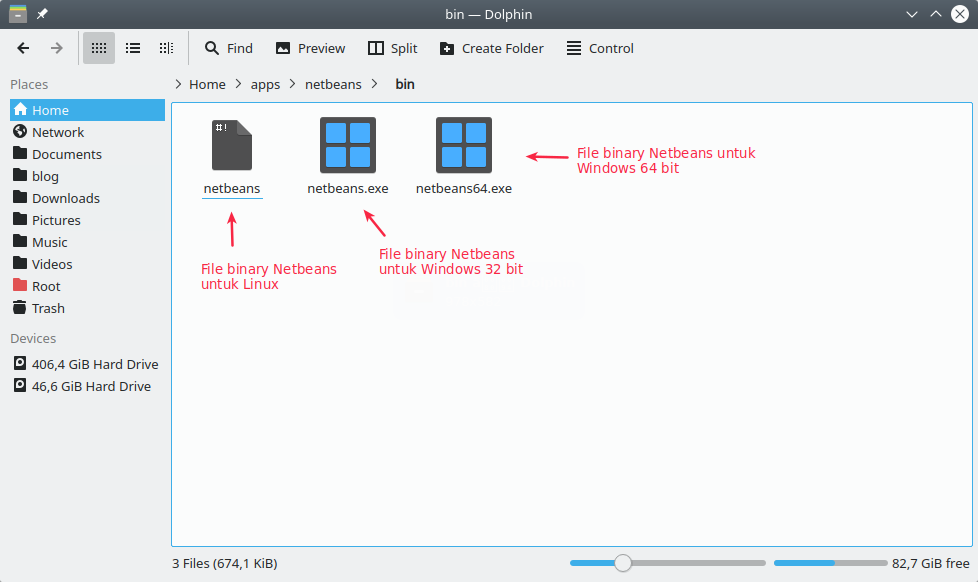Split the view into two panes
The width and height of the screenshot is (978, 582).
(392, 48)
